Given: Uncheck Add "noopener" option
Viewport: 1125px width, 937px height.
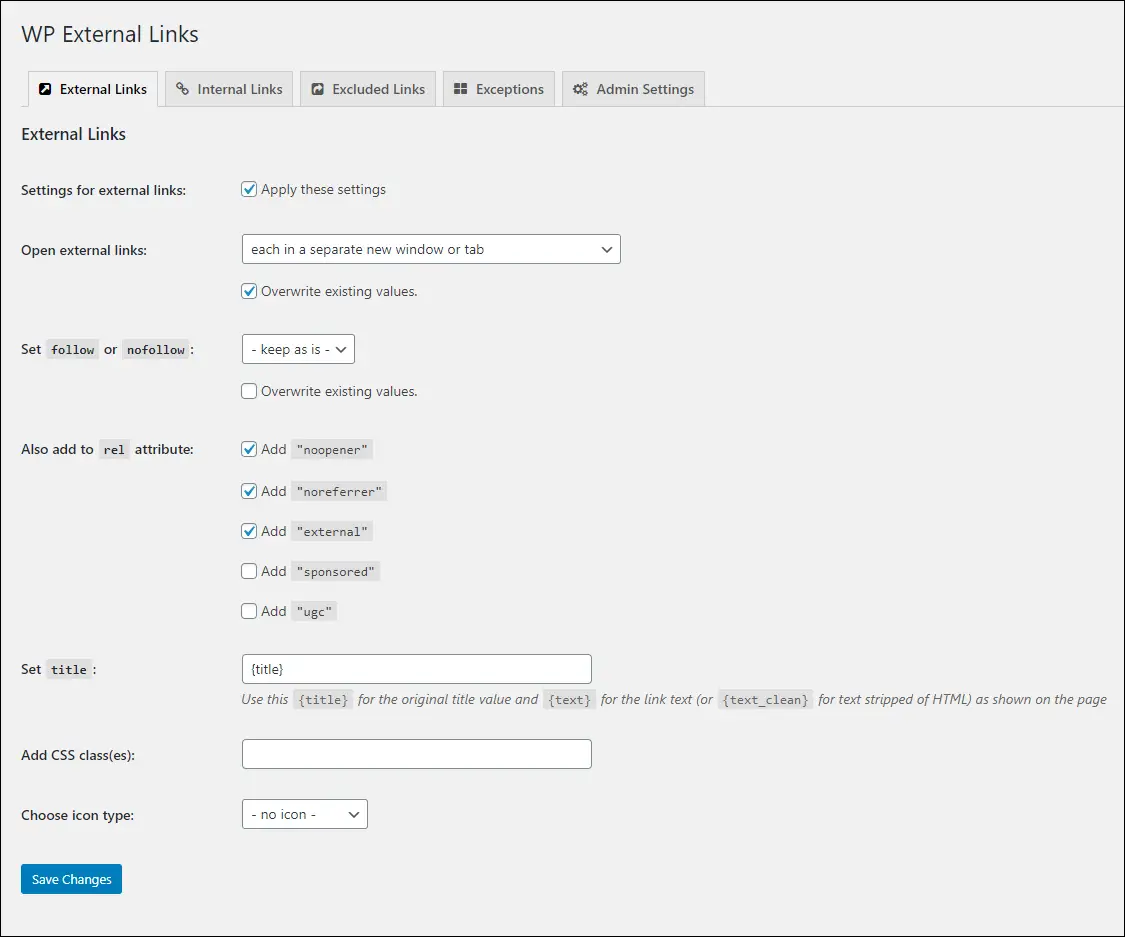Looking at the screenshot, I should (249, 449).
